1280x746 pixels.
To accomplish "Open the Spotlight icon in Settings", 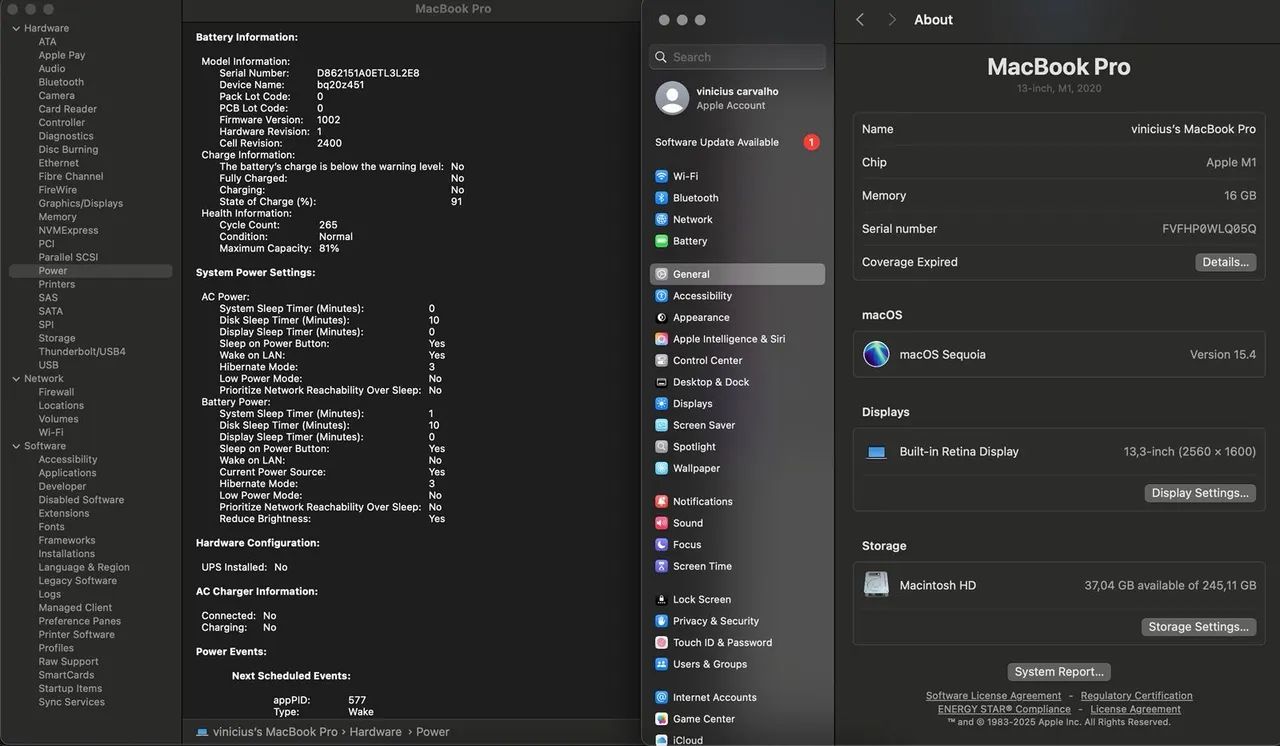I will click(x=661, y=447).
